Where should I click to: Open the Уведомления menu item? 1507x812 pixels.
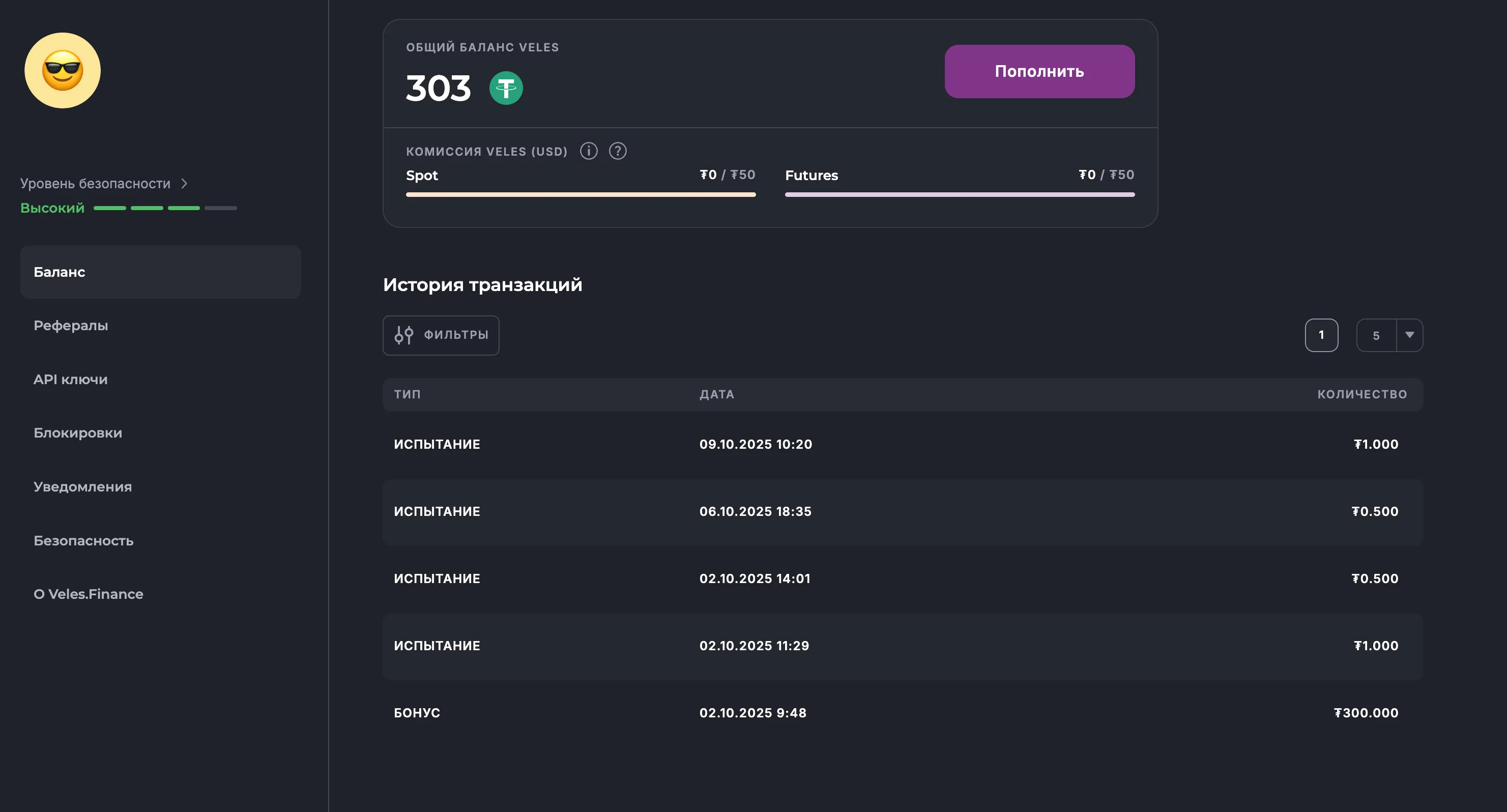tap(82, 487)
